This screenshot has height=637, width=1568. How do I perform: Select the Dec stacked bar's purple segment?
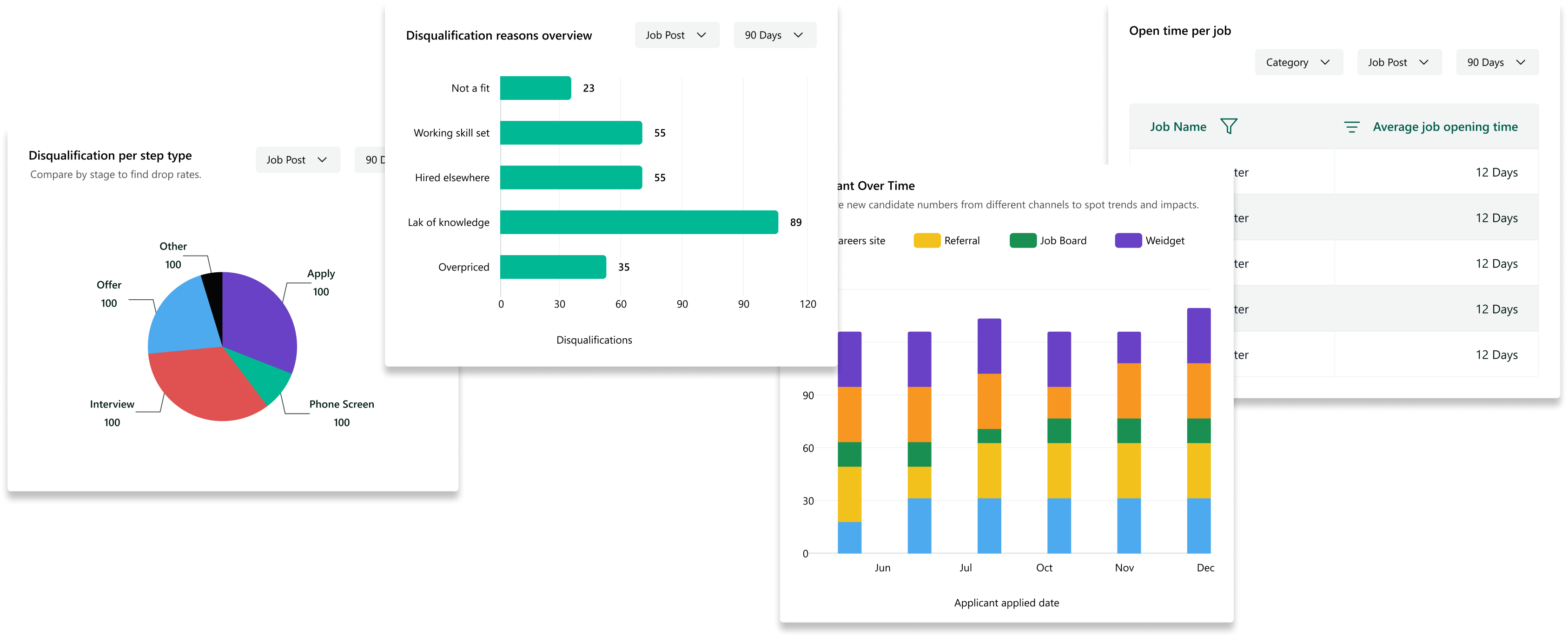coord(1198,335)
